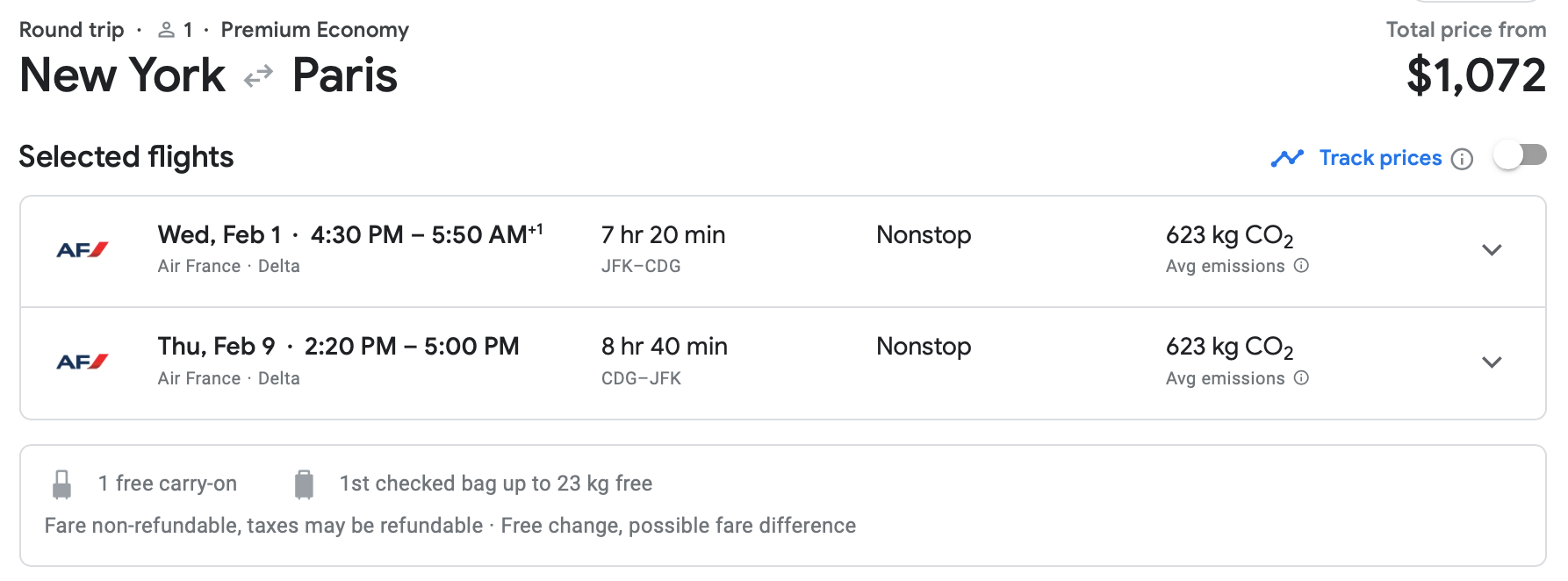Click the round-trip arrows between New York and Paris
Image resolution: width=1568 pixels, height=581 pixels.
tap(258, 77)
